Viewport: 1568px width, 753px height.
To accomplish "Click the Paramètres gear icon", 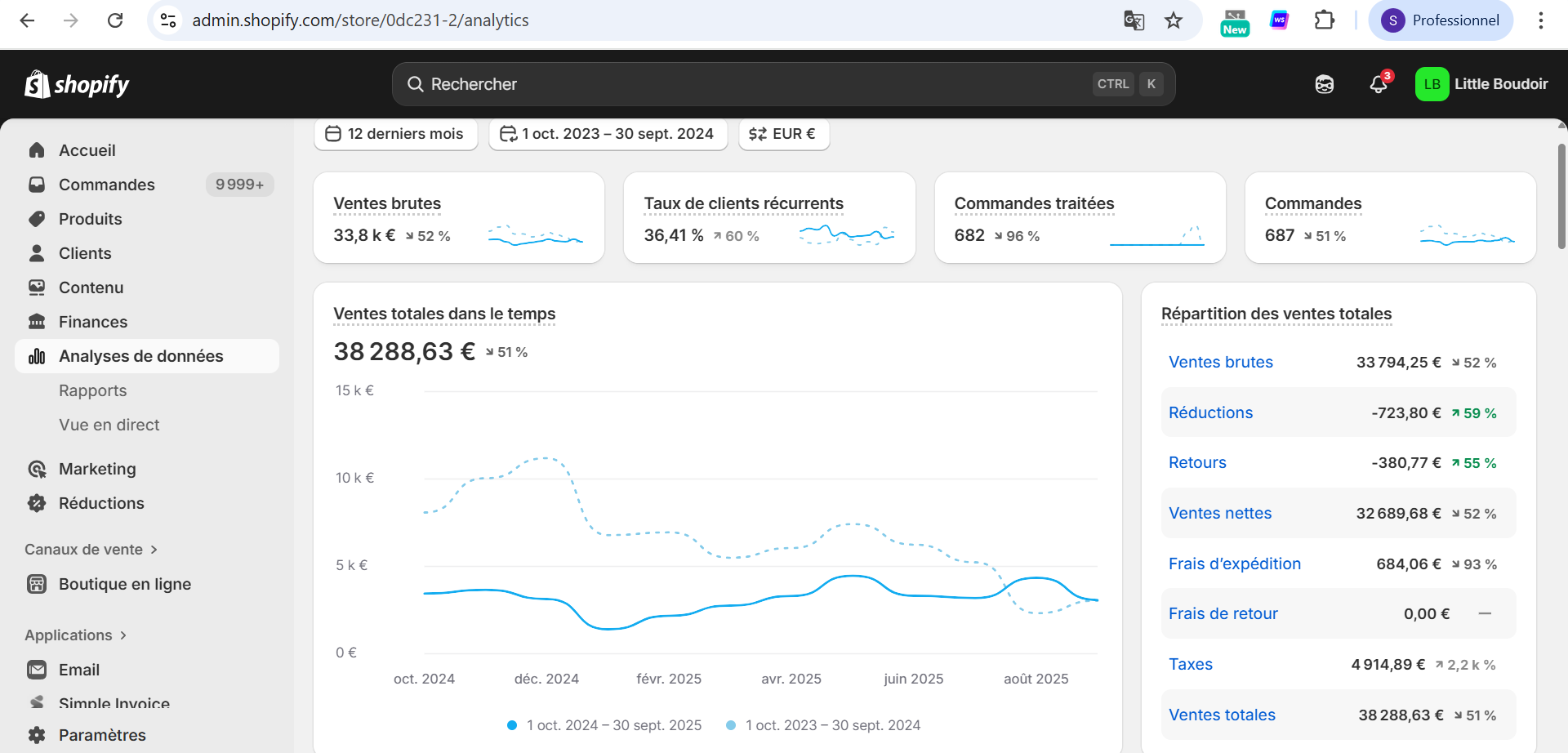I will 37,735.
